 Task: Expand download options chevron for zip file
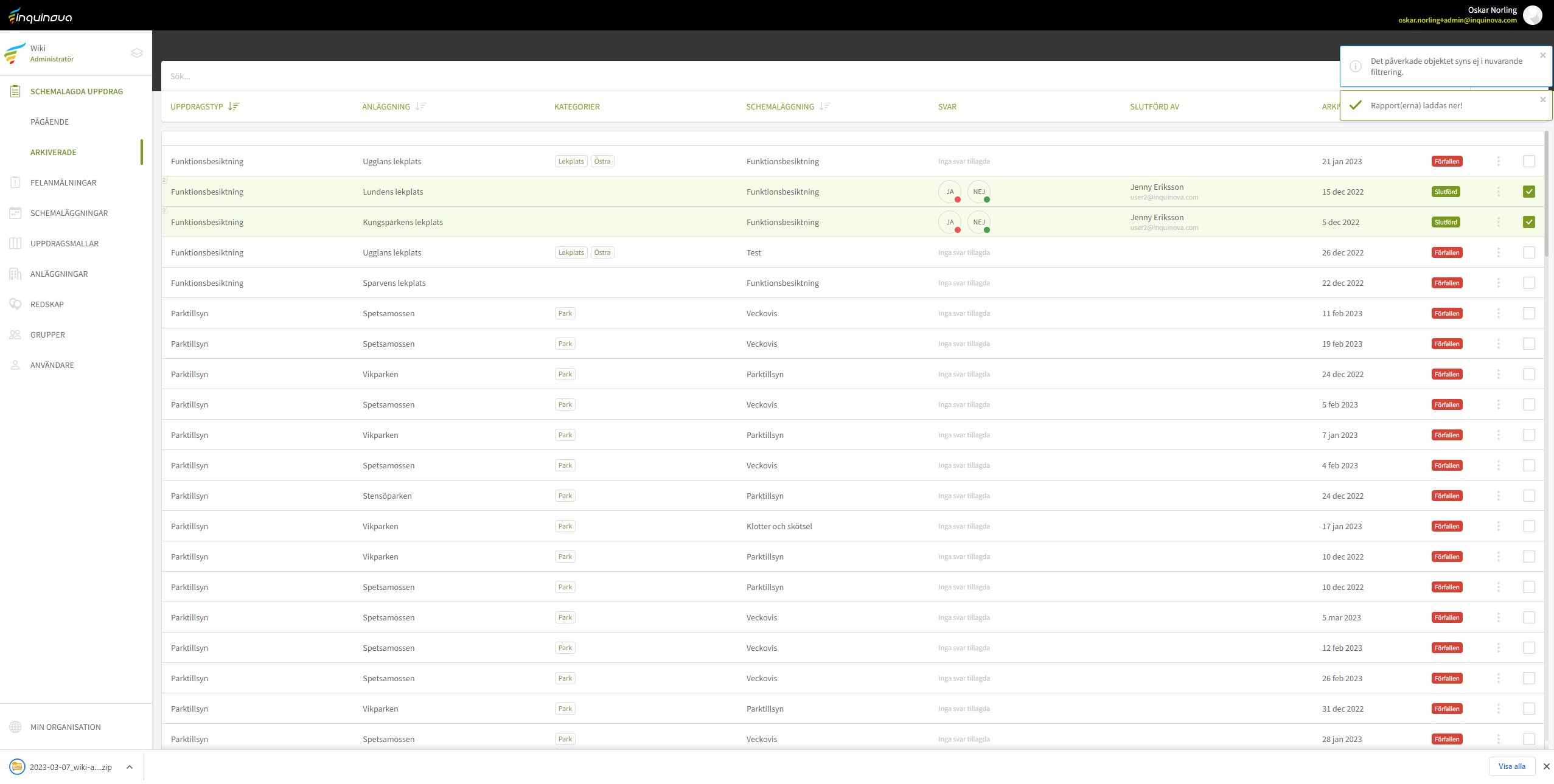130,767
